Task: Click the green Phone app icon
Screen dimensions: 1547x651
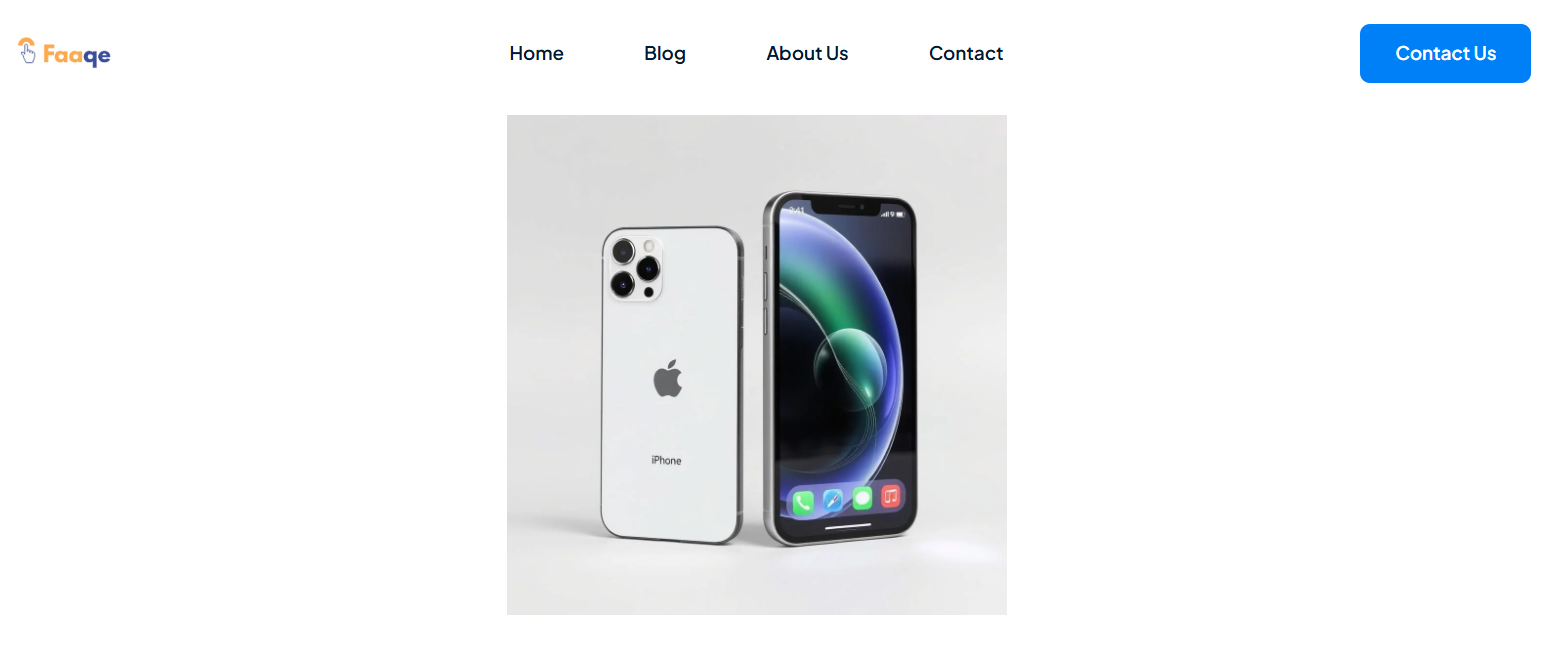Action: 803,501
